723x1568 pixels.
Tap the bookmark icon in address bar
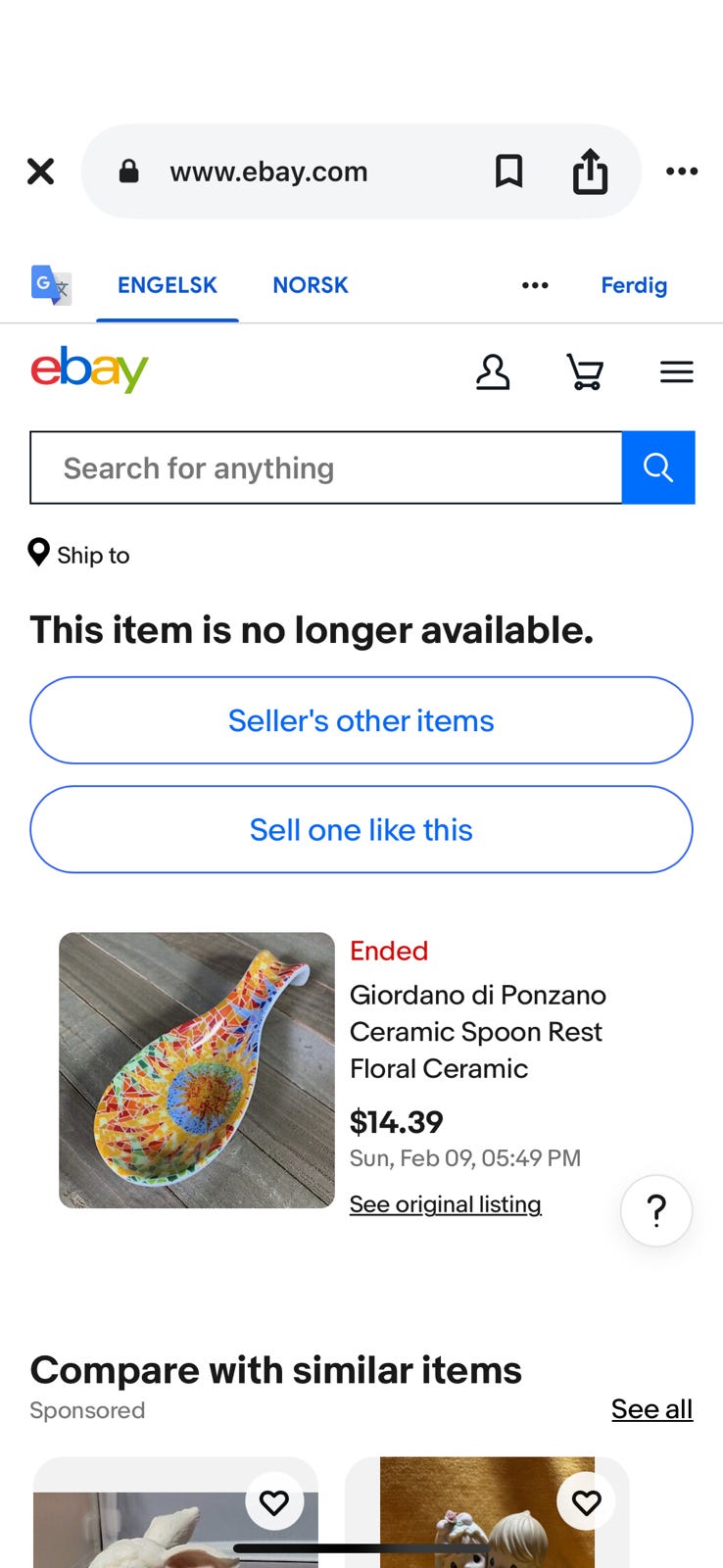tap(508, 171)
